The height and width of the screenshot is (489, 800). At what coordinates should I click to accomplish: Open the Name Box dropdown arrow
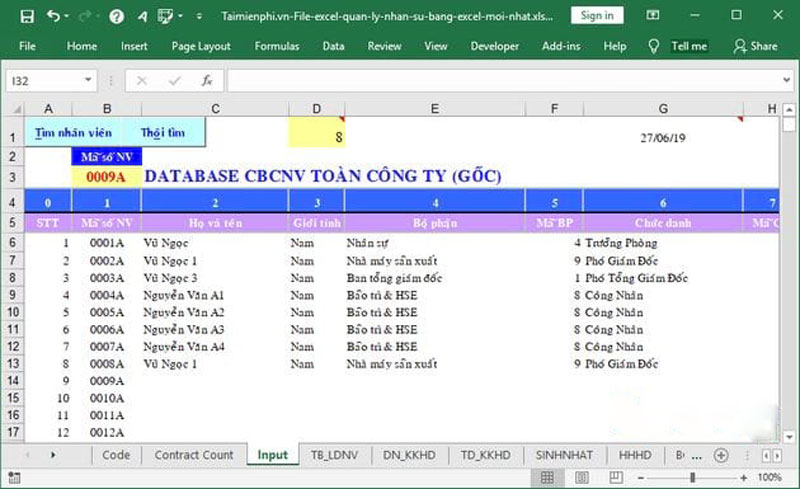[x=89, y=81]
